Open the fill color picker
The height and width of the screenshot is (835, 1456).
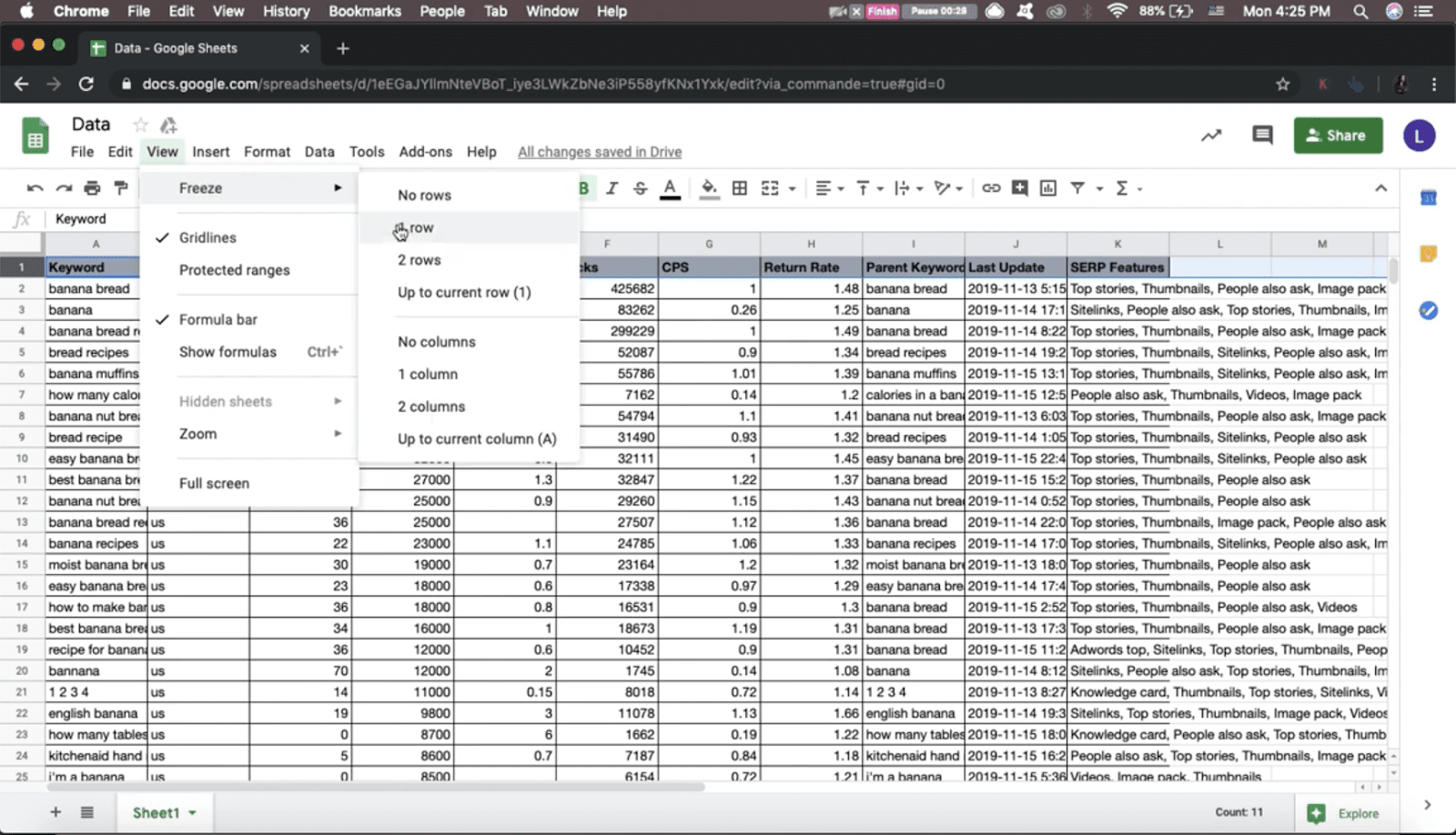(709, 188)
